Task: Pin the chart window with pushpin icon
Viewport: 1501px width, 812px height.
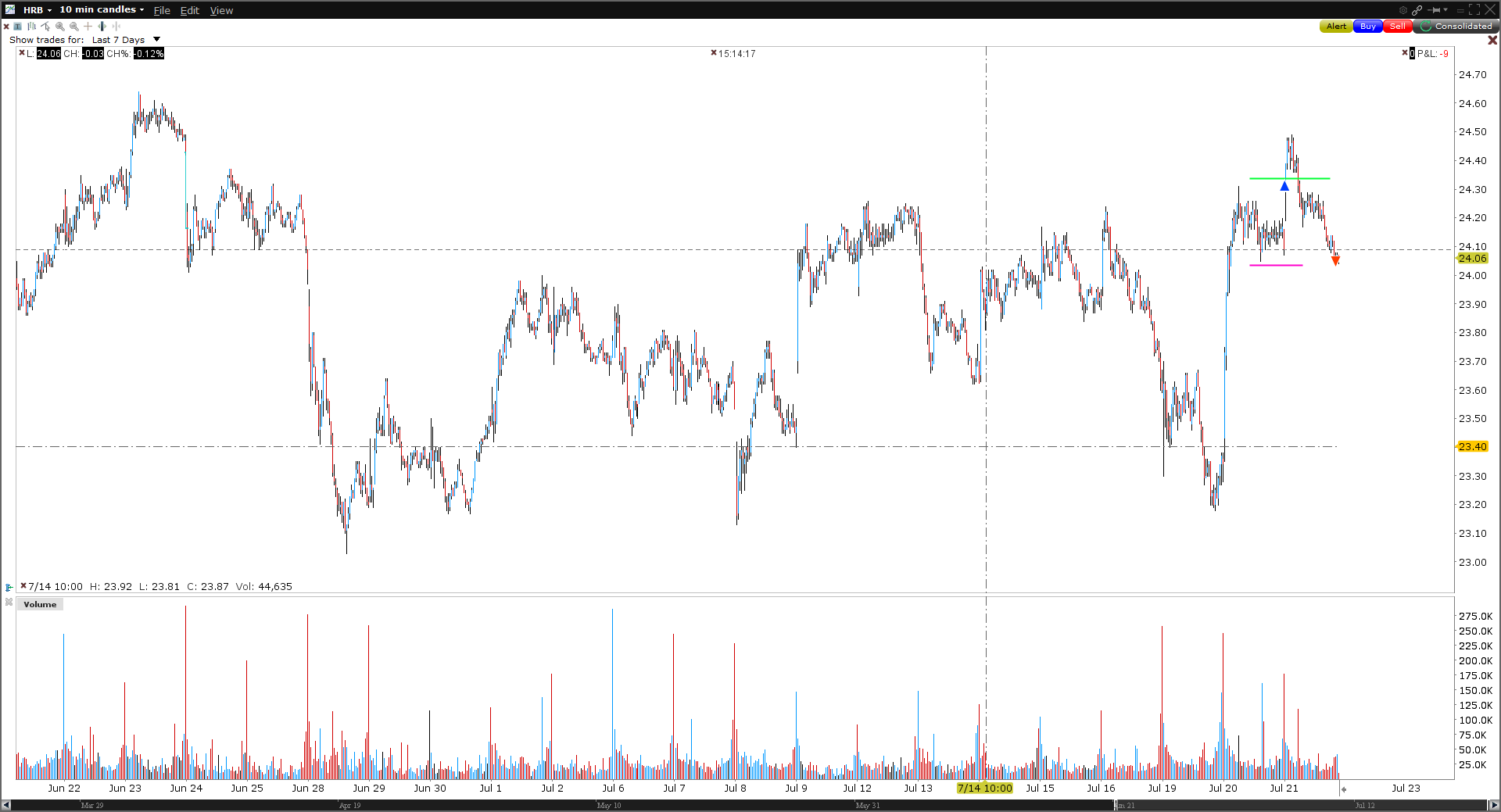Action: [1435, 10]
